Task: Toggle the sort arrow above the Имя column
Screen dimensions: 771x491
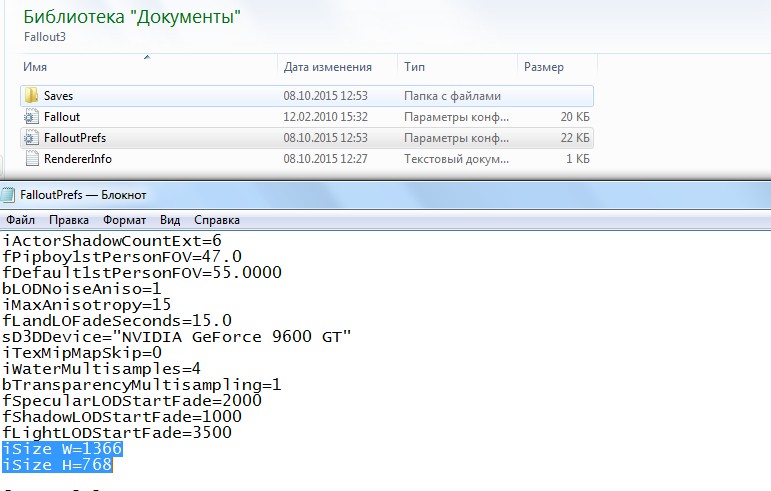Action: [147, 58]
